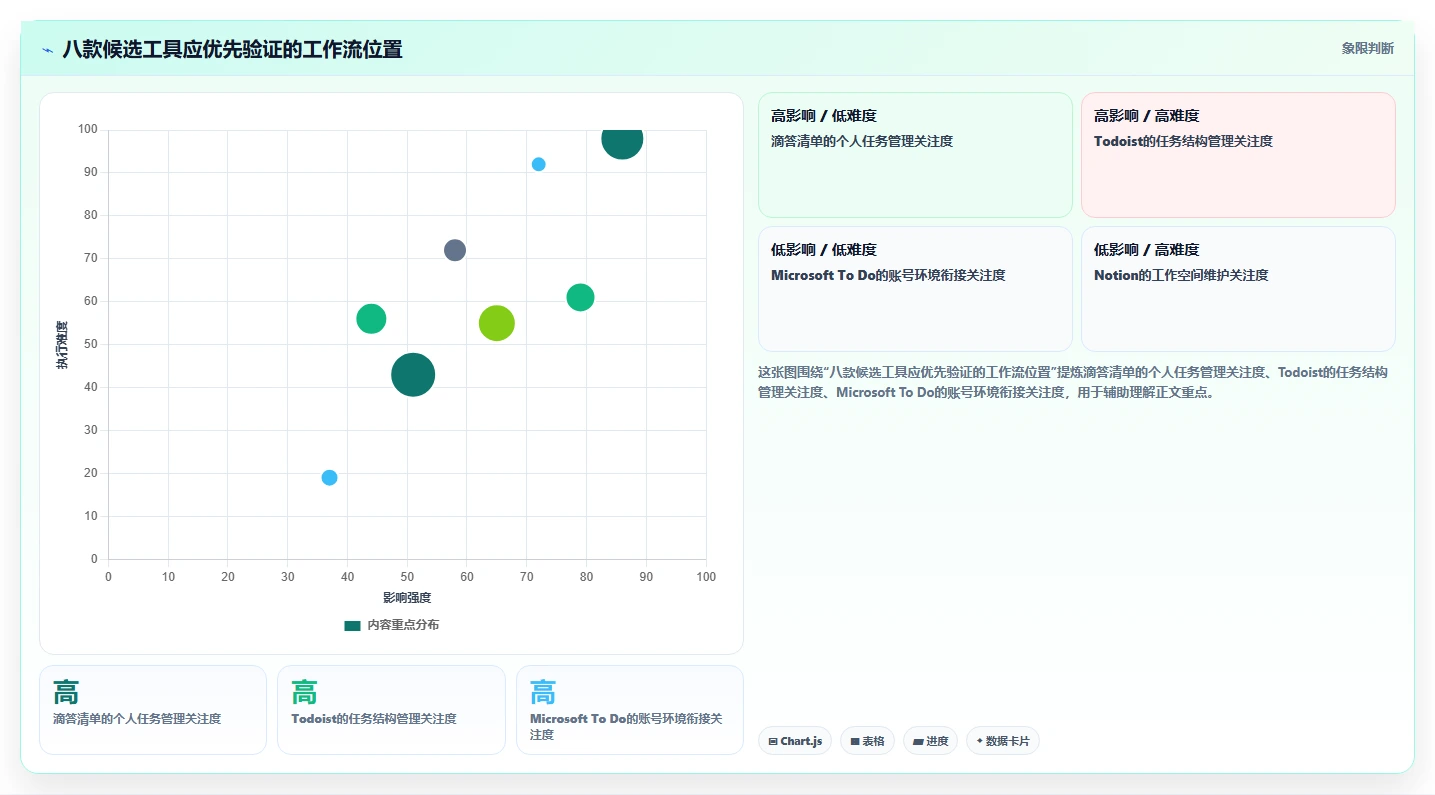Viewport: 1435px width, 795px height.
Task: Click the 内容重点分布 legend color box
Action: pyautogui.click(x=352, y=625)
